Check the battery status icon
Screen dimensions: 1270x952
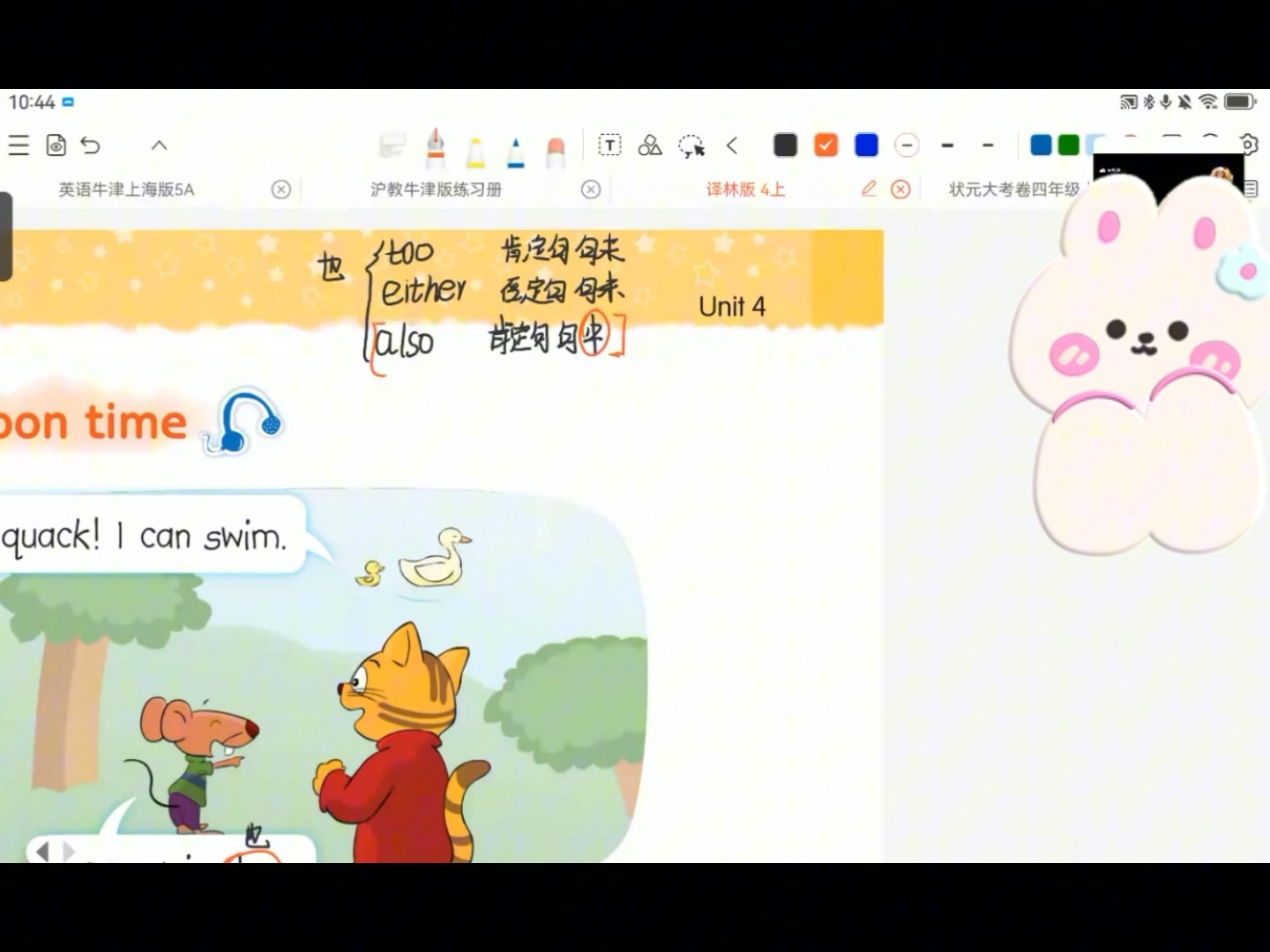1240,102
